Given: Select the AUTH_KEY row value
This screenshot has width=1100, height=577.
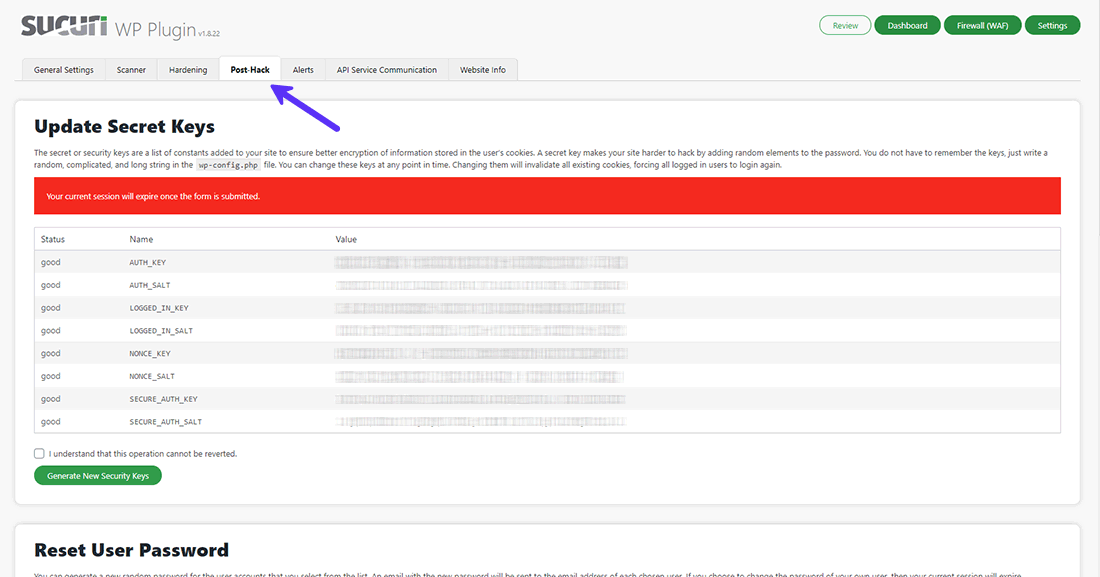Looking at the screenshot, I should 480,261.
